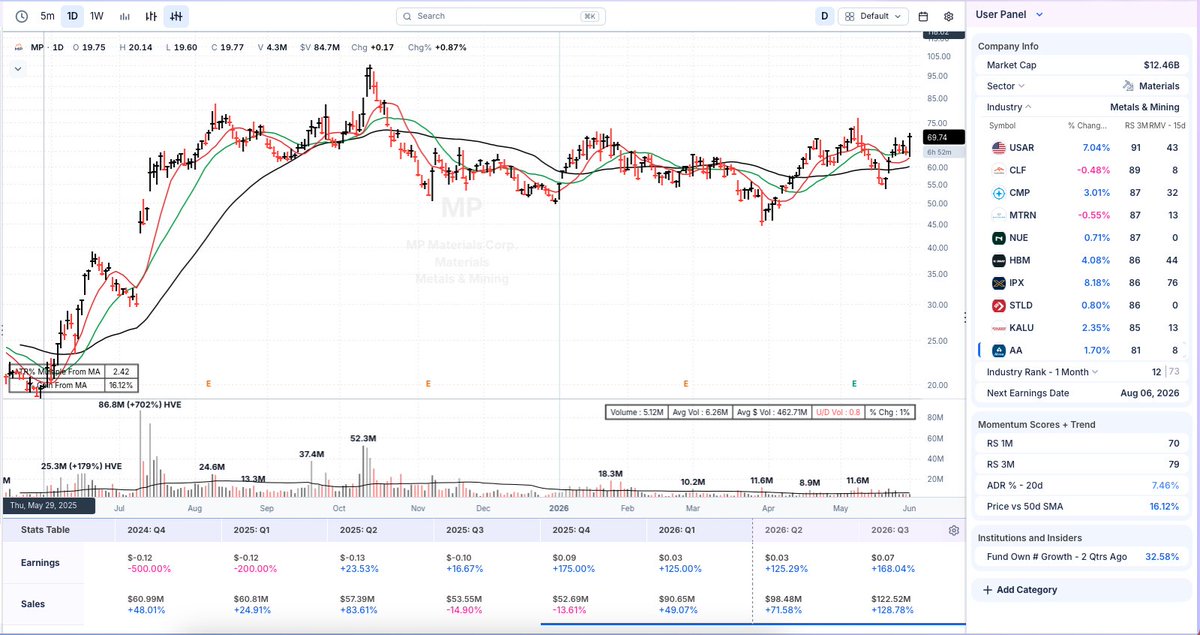Click the Add Category button

click(x=1020, y=590)
